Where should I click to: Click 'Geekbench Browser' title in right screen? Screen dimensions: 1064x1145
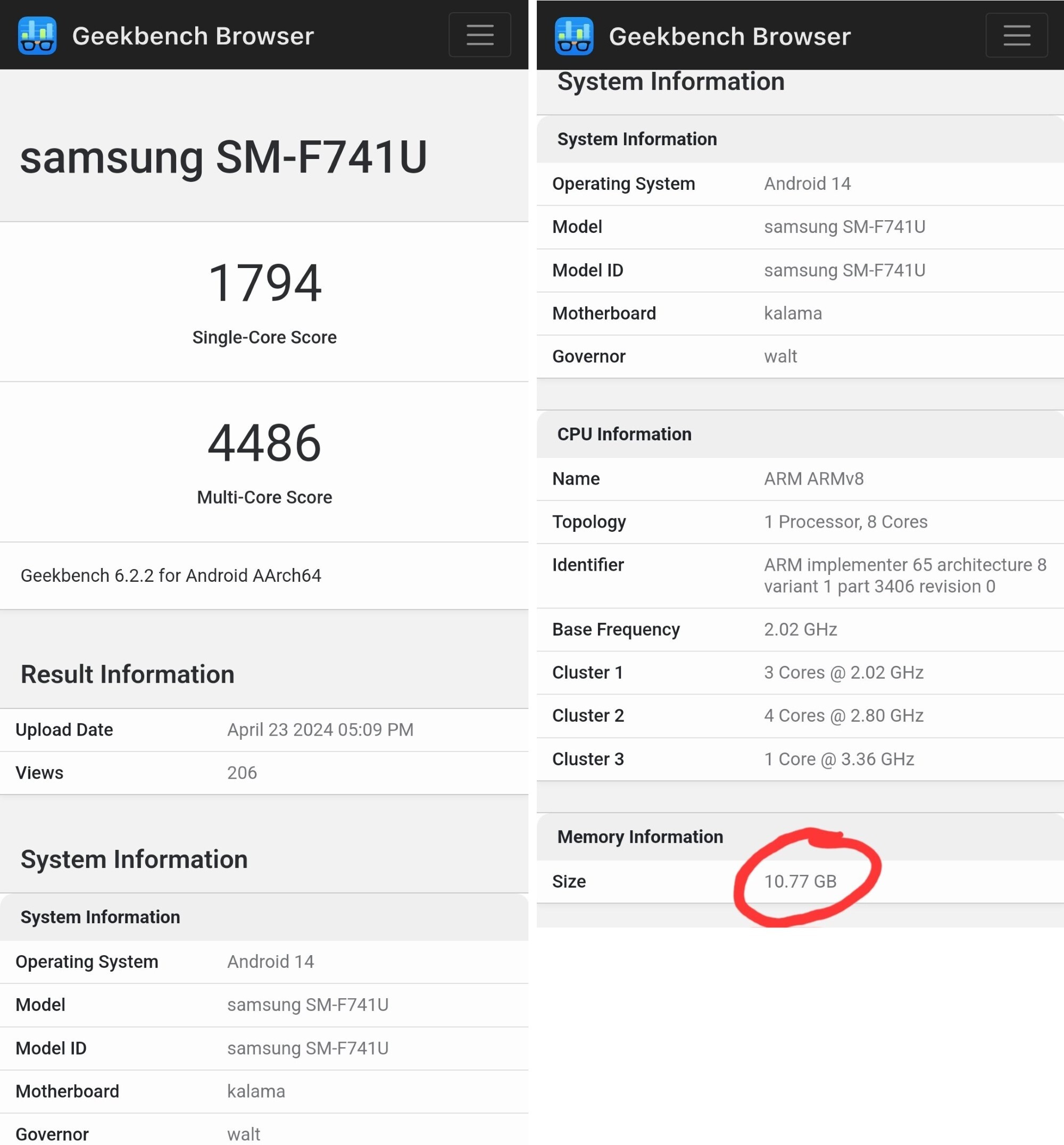(x=729, y=37)
